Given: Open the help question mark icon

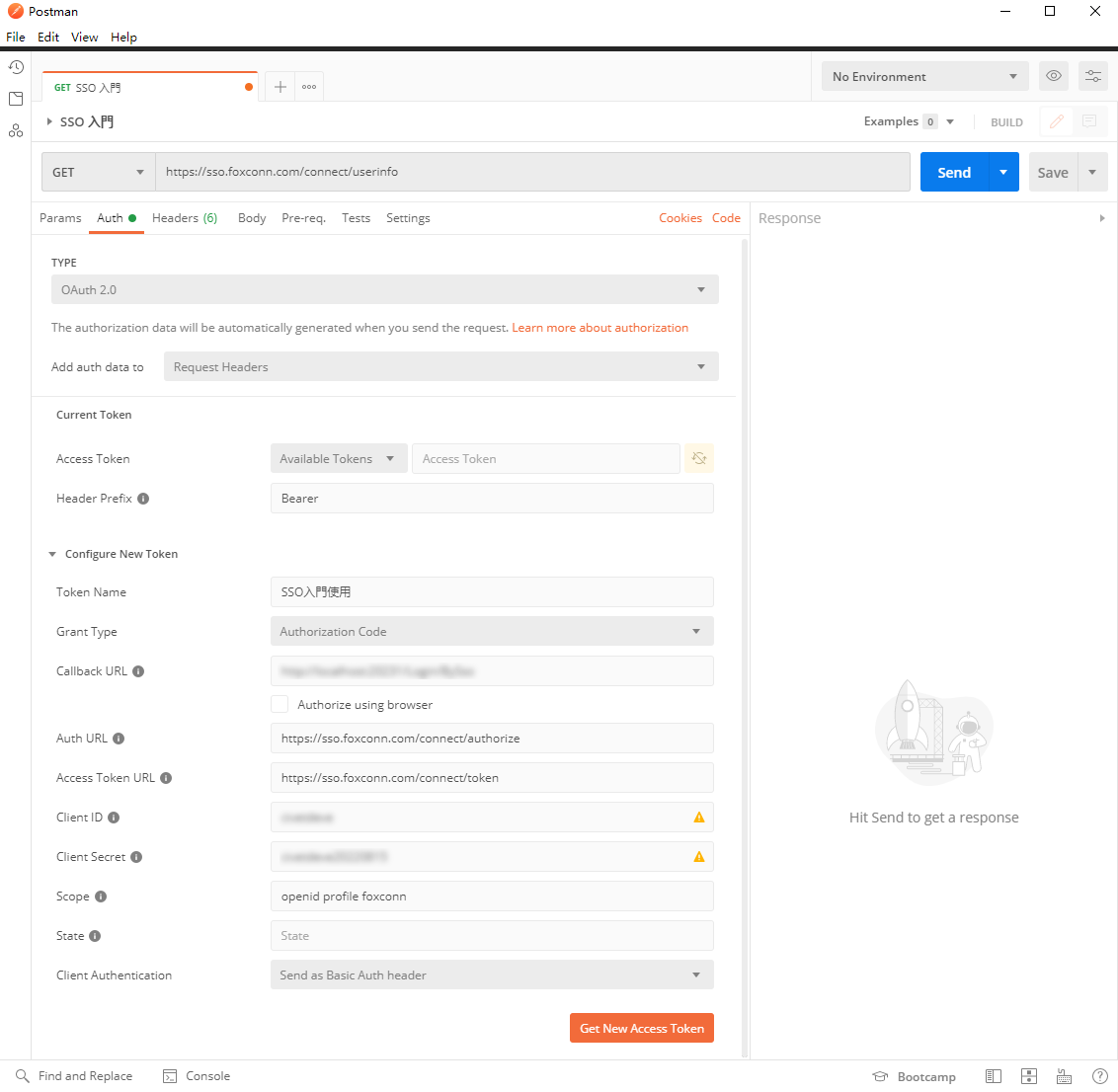Looking at the screenshot, I should coord(1100,1076).
